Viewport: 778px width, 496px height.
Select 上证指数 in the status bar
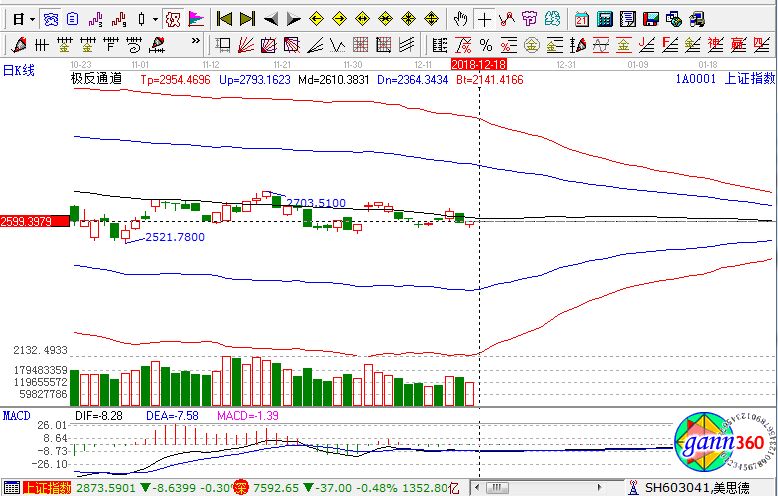47,488
